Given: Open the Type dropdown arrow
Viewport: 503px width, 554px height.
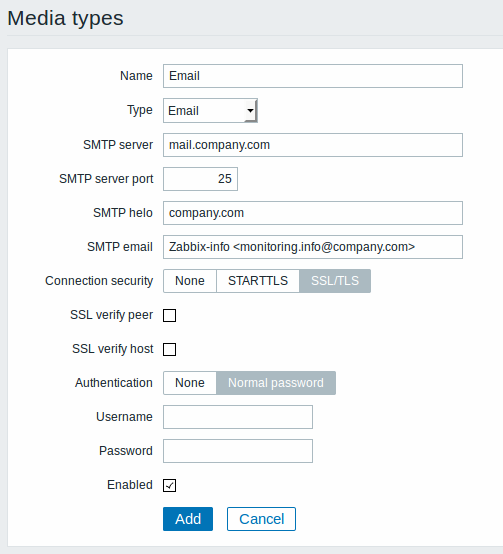Looking at the screenshot, I should pos(250,111).
